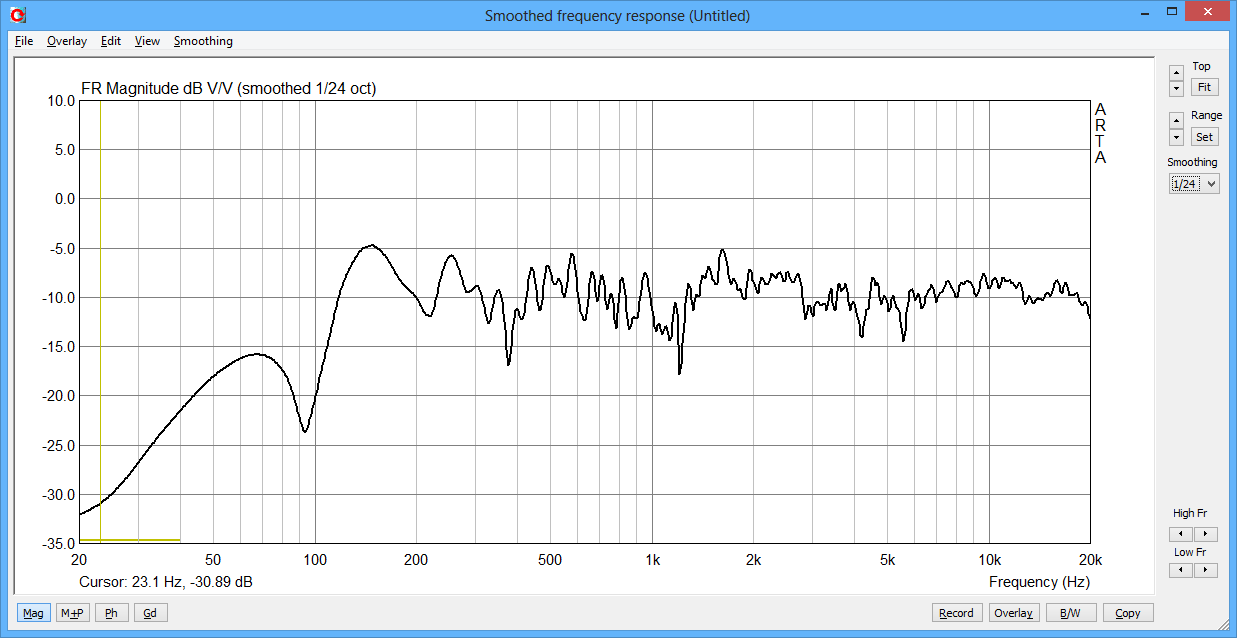Click the ARTA app icon in title bar
The height and width of the screenshot is (638, 1237).
pyautogui.click(x=17, y=15)
